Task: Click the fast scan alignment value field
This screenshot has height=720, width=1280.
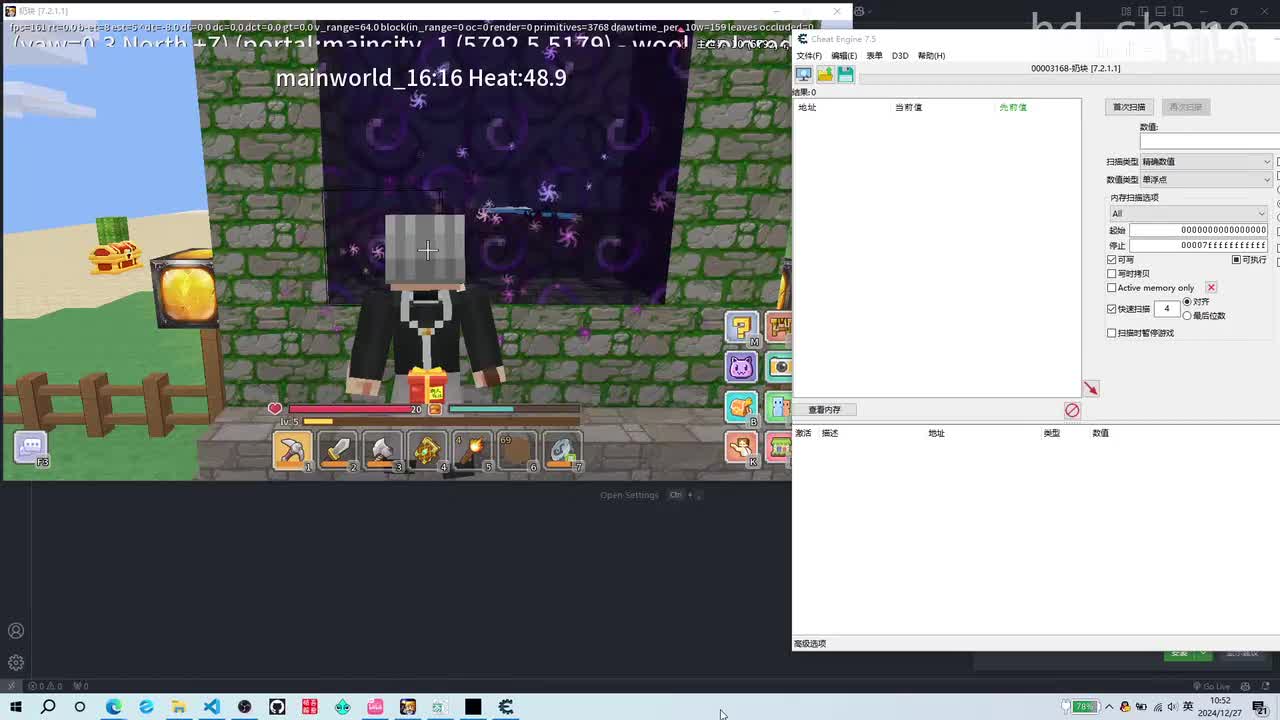Action: tap(1167, 309)
